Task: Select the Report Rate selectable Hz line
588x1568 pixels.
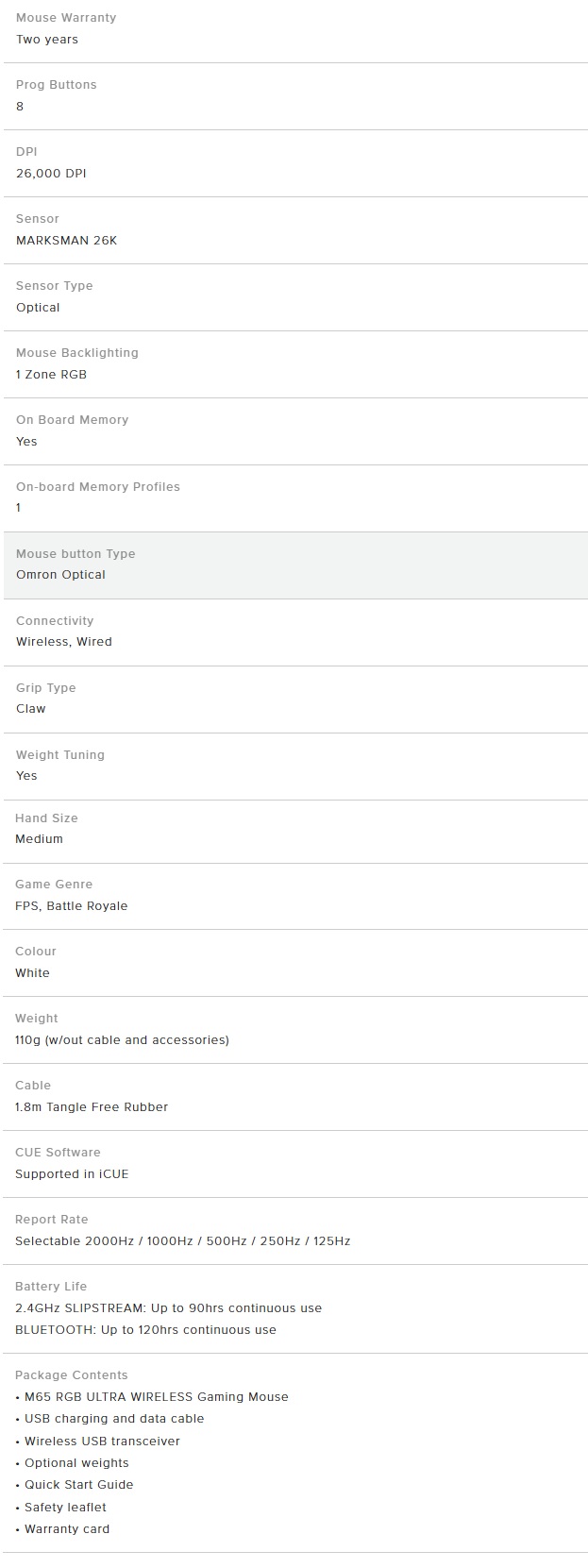Action: point(182,1241)
